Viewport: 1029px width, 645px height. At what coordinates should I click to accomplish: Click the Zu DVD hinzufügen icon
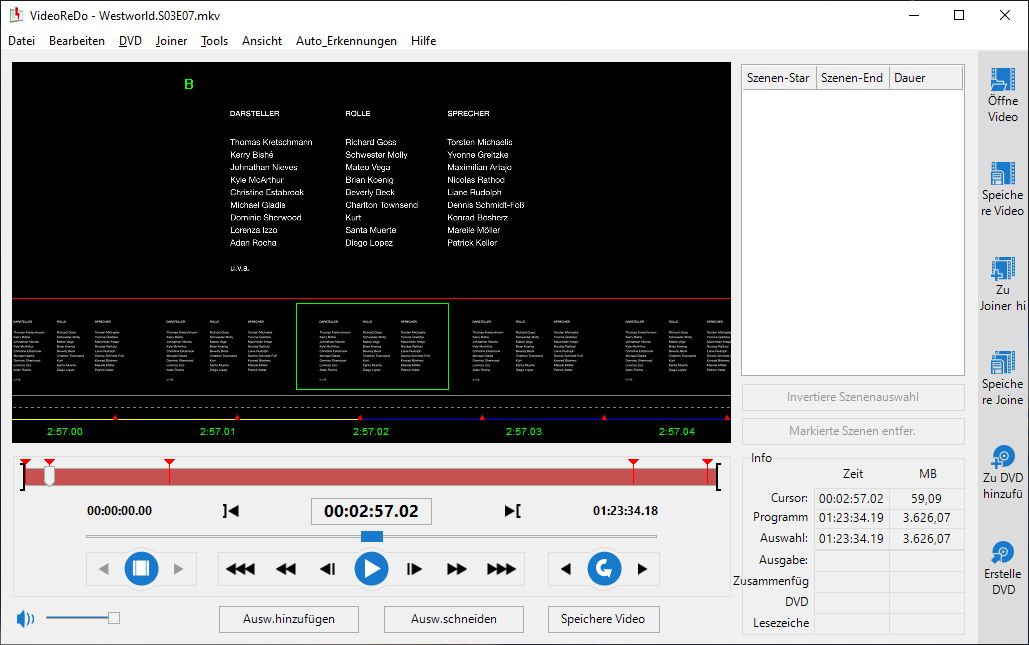pyautogui.click(x=1003, y=457)
